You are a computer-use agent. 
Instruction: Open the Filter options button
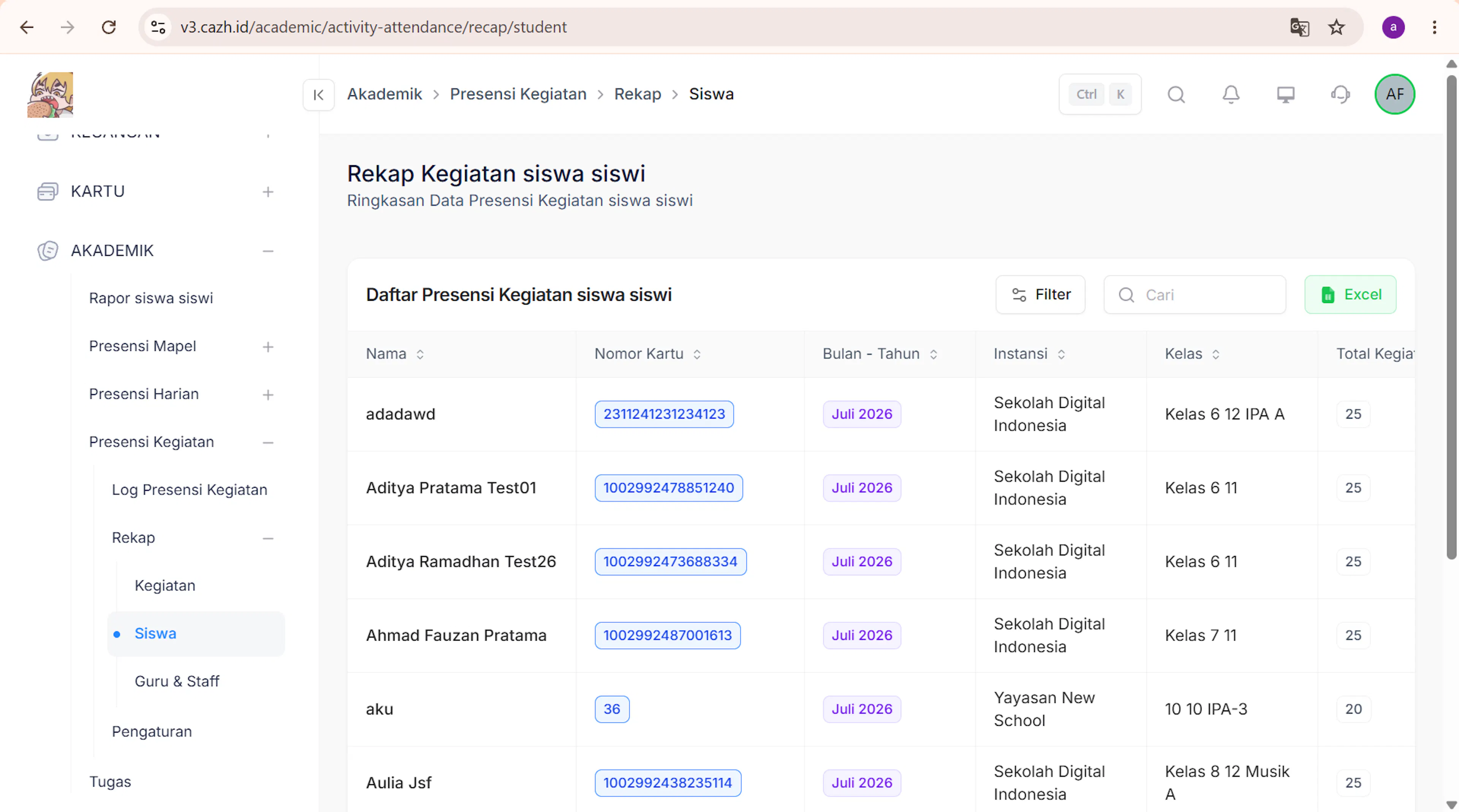click(1040, 294)
